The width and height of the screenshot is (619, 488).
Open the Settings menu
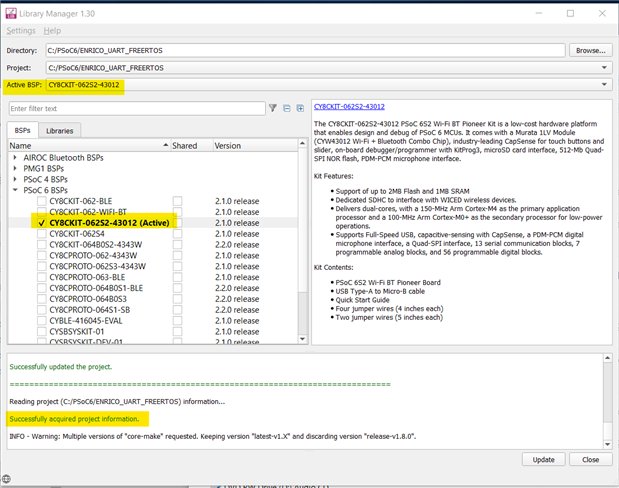click(21, 31)
